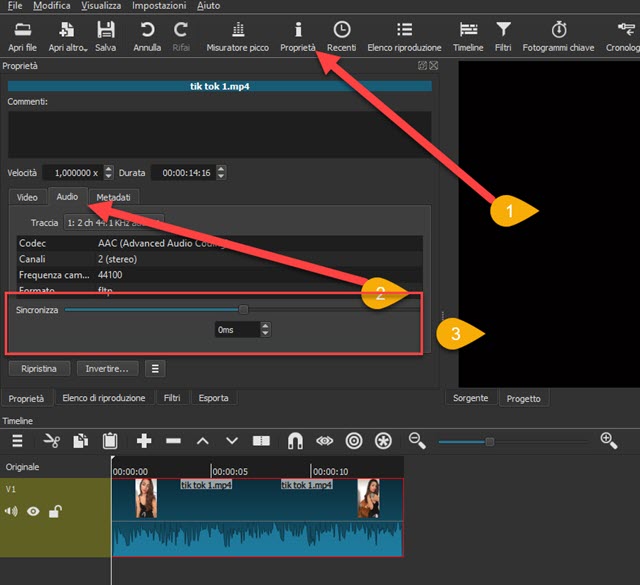Image resolution: width=640 pixels, height=585 pixels.
Task: Select bottom Proprietà panel tab
Action: point(27,398)
